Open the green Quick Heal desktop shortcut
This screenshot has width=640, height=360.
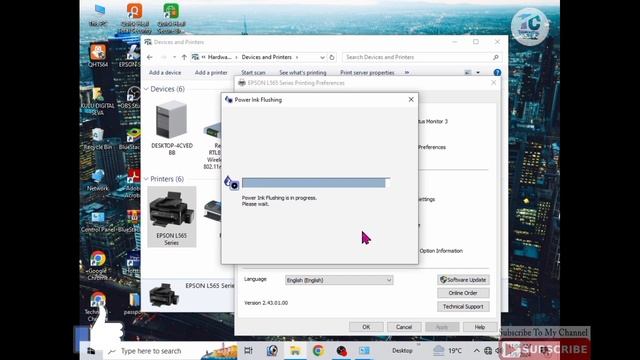[x=171, y=18]
